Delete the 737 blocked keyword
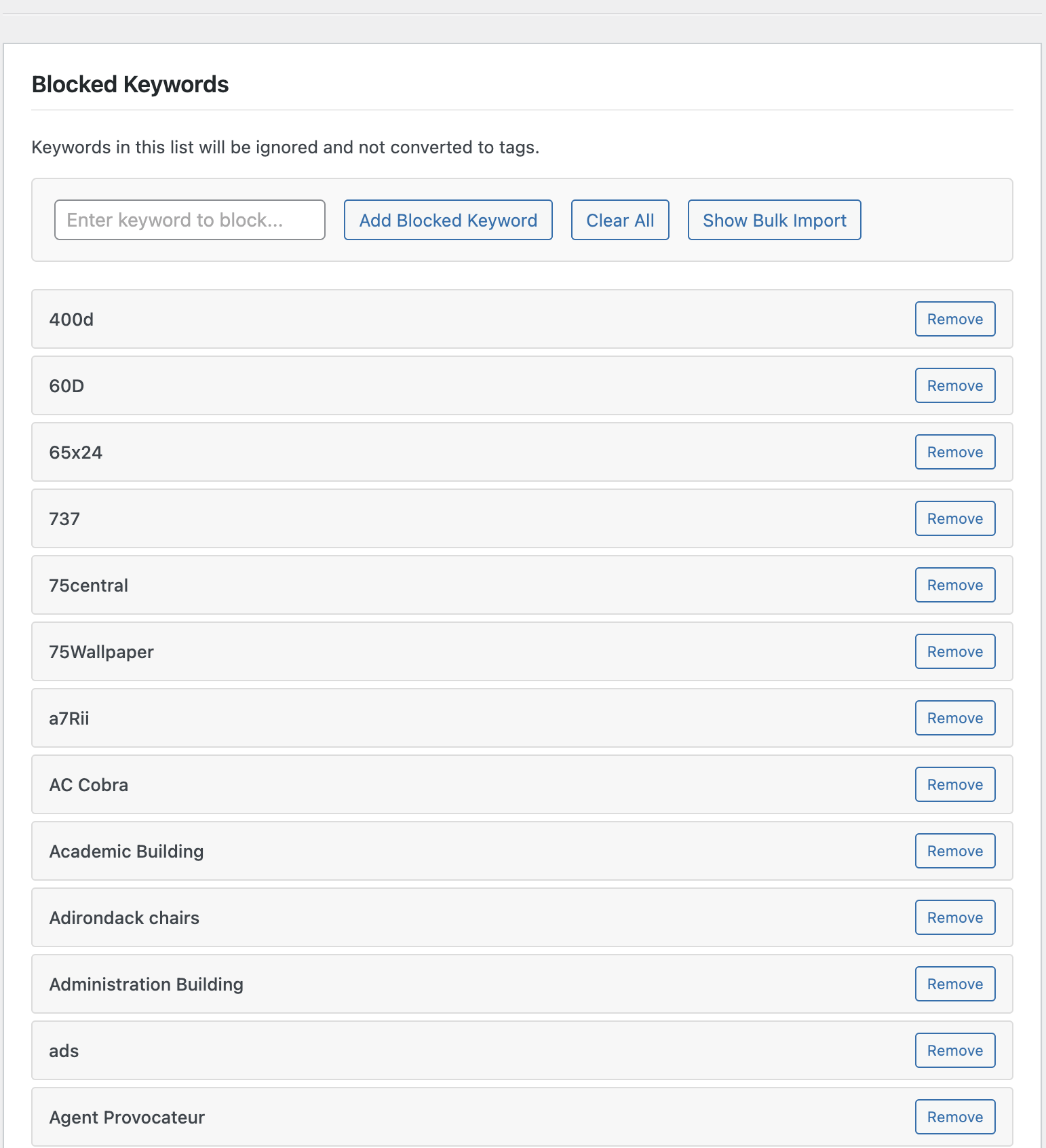Image resolution: width=1046 pixels, height=1148 pixels. click(954, 518)
